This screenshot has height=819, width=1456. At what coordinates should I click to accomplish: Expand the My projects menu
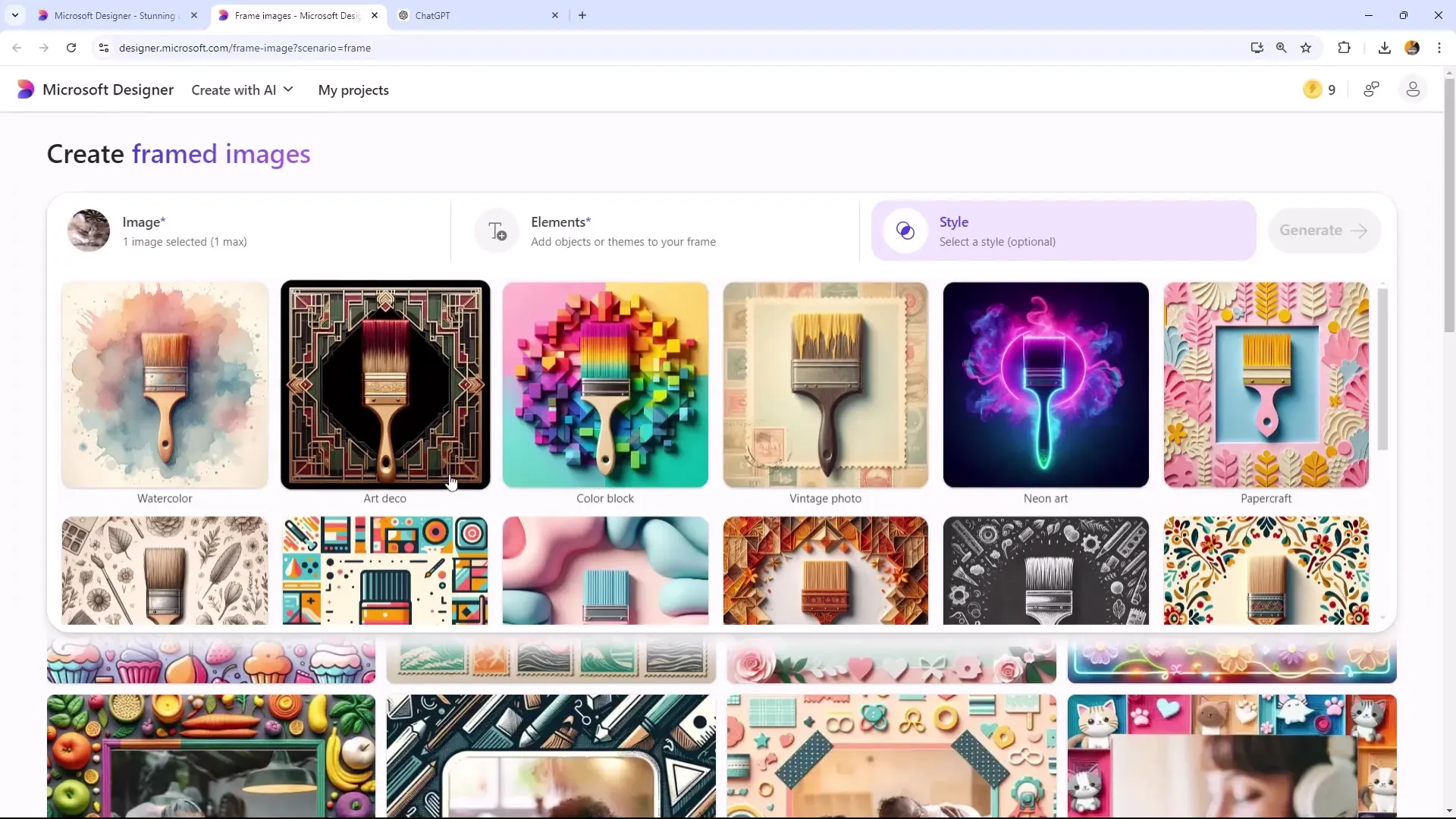coord(354,89)
